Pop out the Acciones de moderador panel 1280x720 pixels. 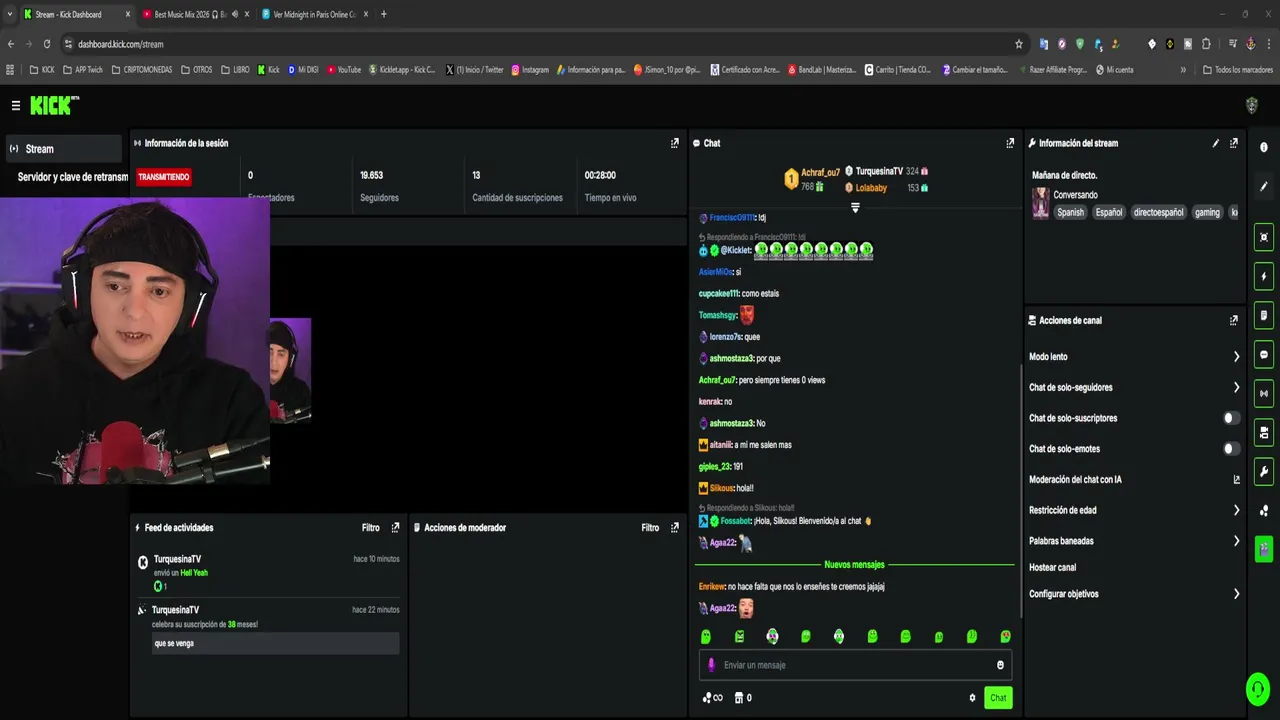coord(675,527)
